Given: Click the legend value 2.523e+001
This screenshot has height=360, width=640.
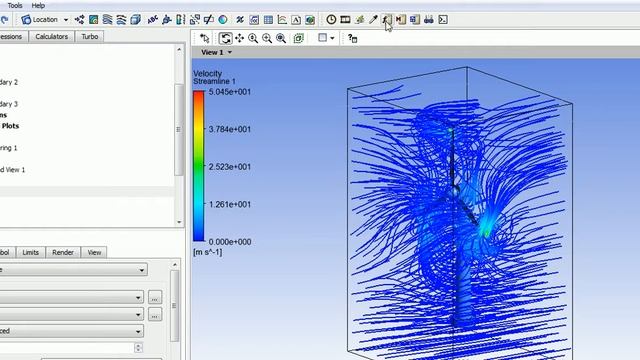Looking at the screenshot, I should point(230,167).
